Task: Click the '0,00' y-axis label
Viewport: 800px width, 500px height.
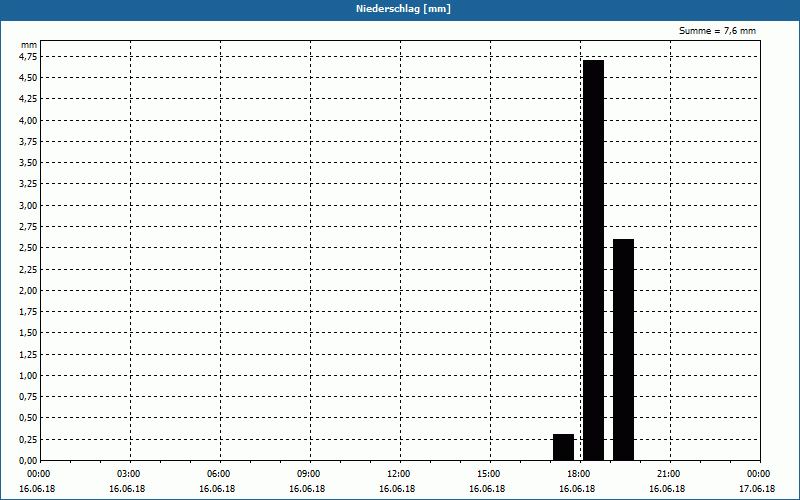Action: (x=28, y=461)
